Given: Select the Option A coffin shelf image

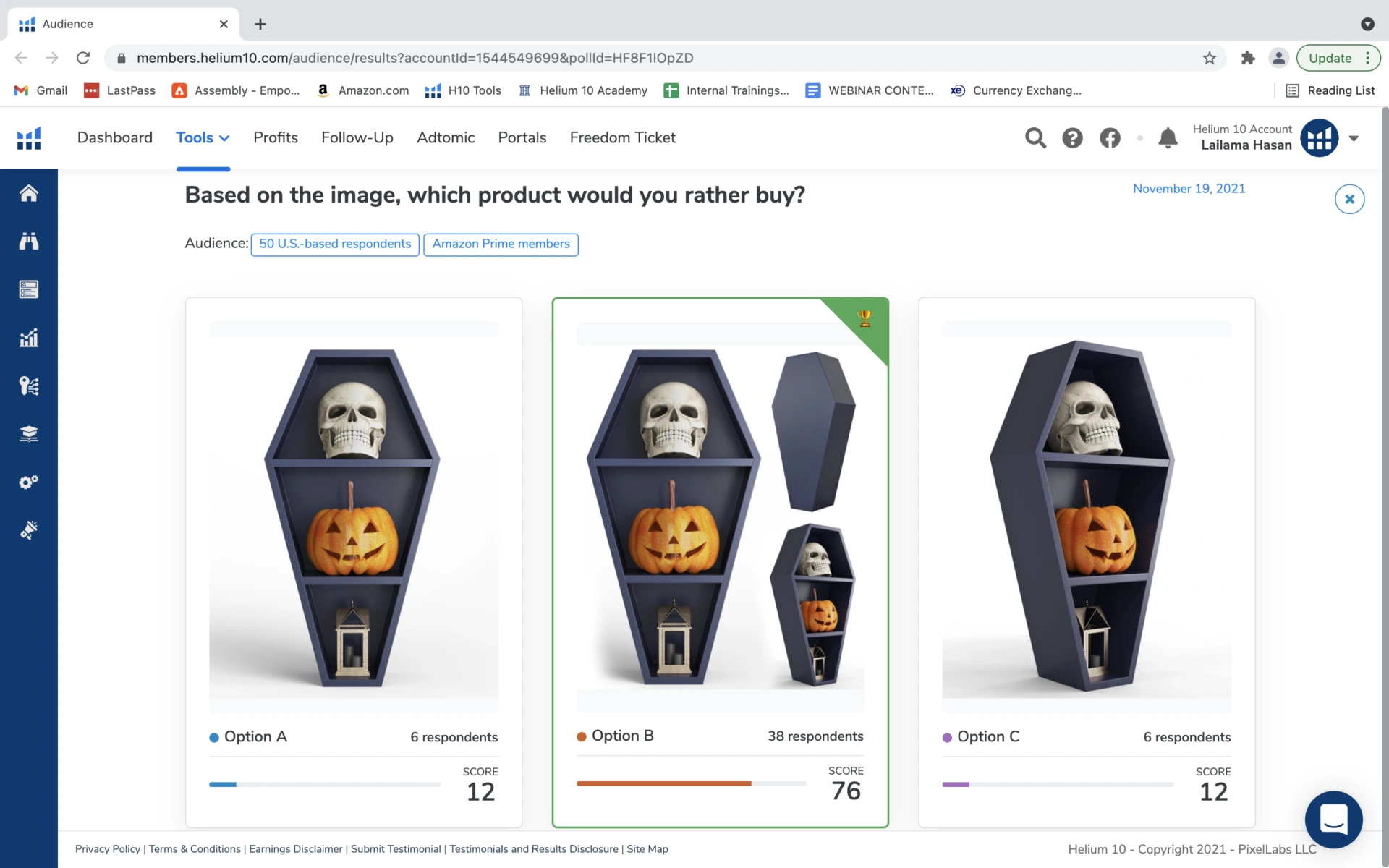Looking at the screenshot, I should [x=353, y=517].
